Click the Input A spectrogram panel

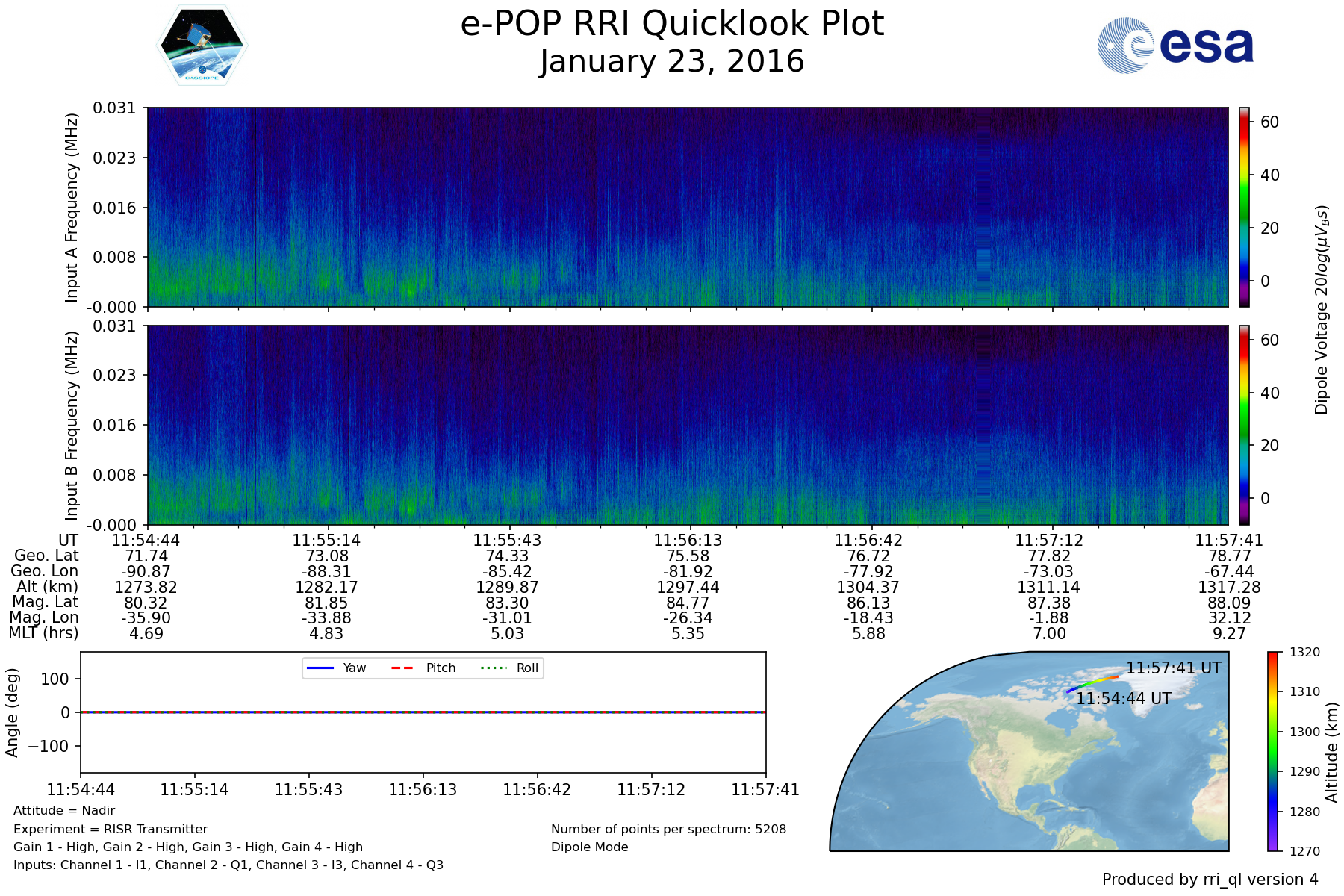click(687, 207)
